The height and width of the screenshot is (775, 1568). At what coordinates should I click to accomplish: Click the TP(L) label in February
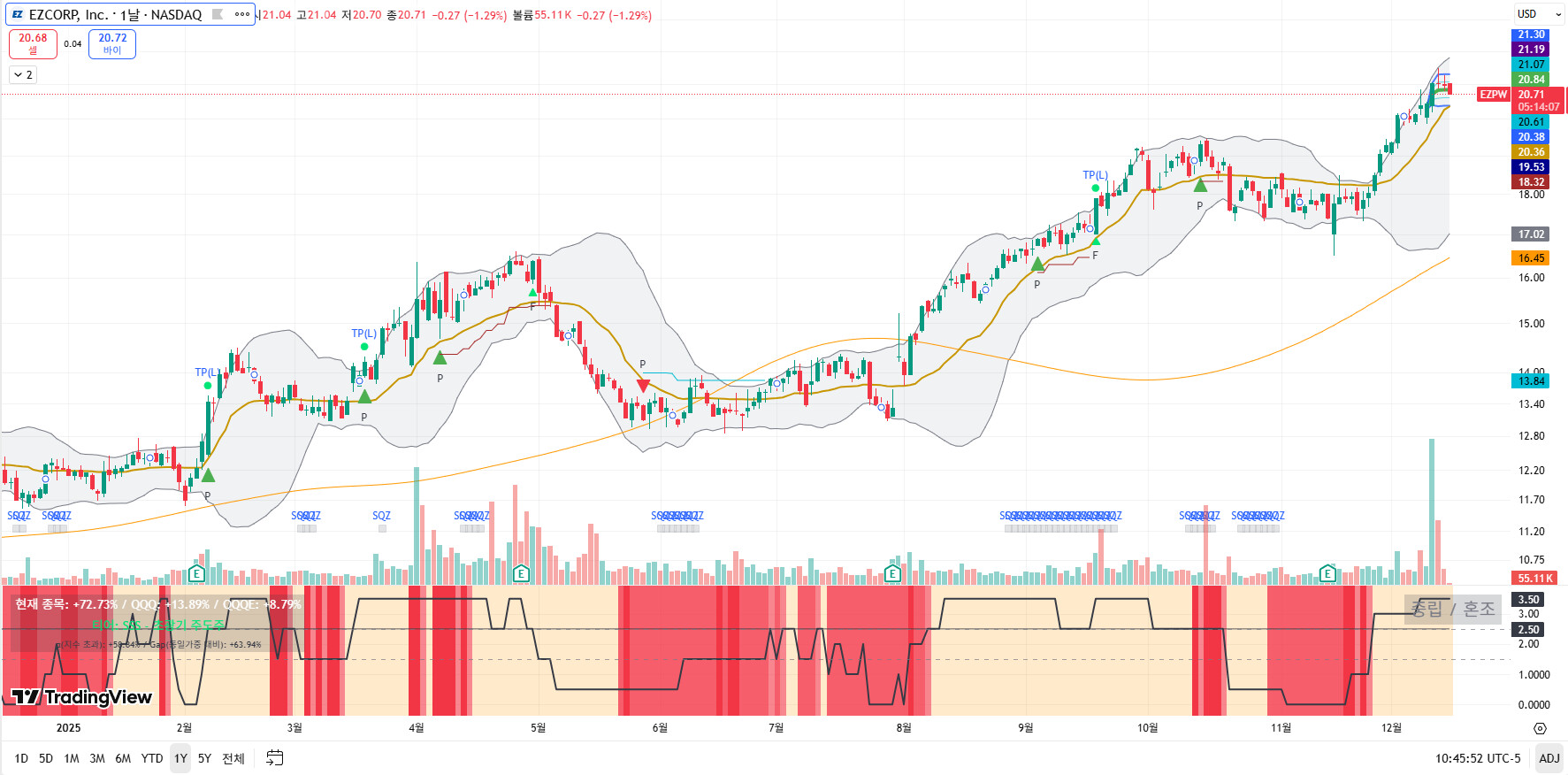208,372
